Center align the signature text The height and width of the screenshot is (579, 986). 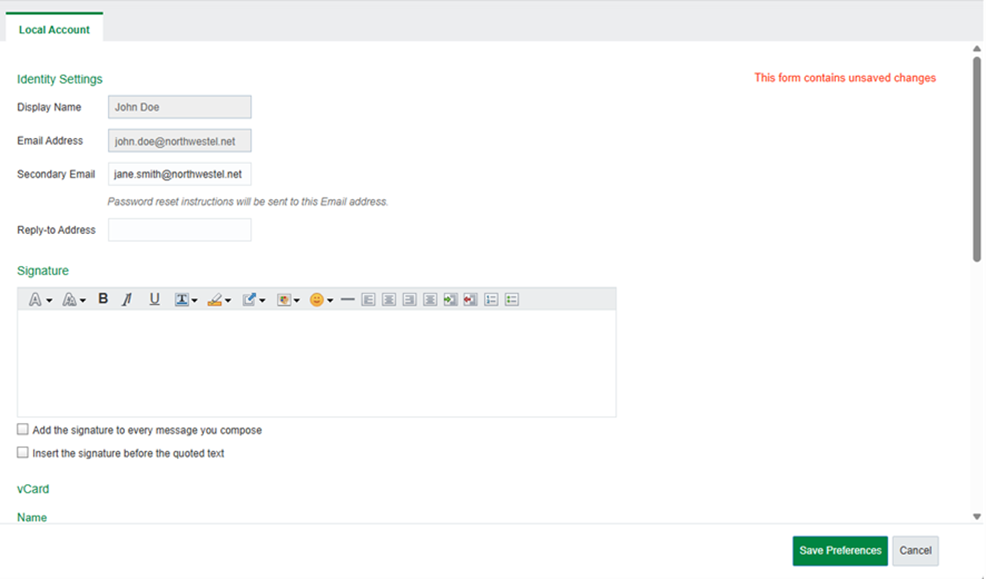[x=389, y=299]
